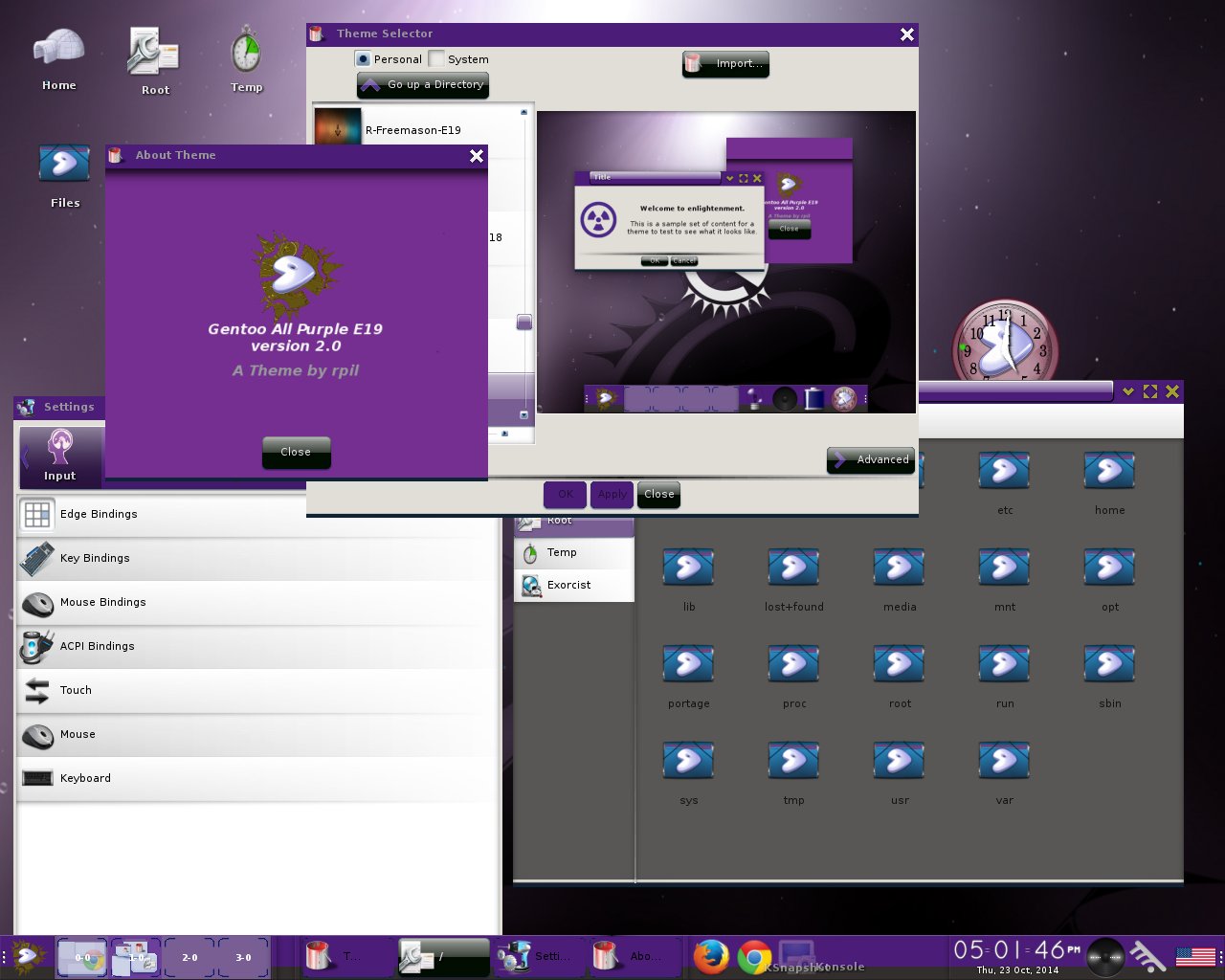Open Mouse Bindings settings
The width and height of the screenshot is (1225, 980).
tap(256, 603)
